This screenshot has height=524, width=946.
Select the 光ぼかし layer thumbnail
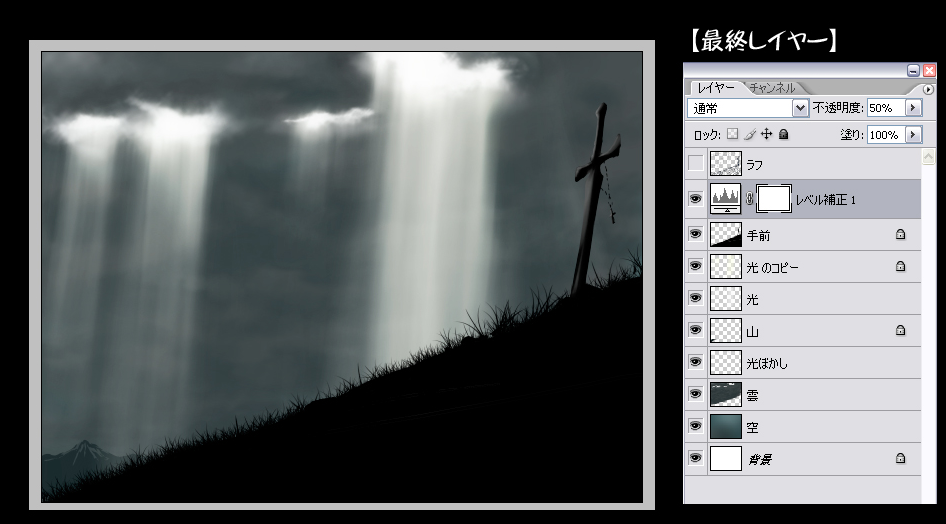click(x=726, y=362)
